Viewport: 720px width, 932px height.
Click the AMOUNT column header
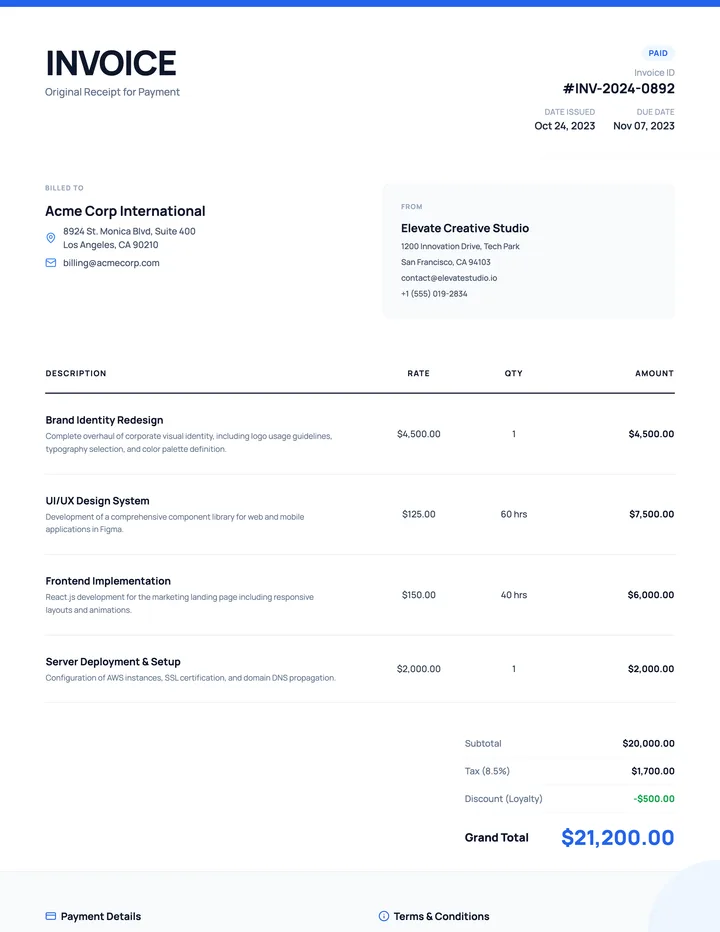pyautogui.click(x=655, y=373)
